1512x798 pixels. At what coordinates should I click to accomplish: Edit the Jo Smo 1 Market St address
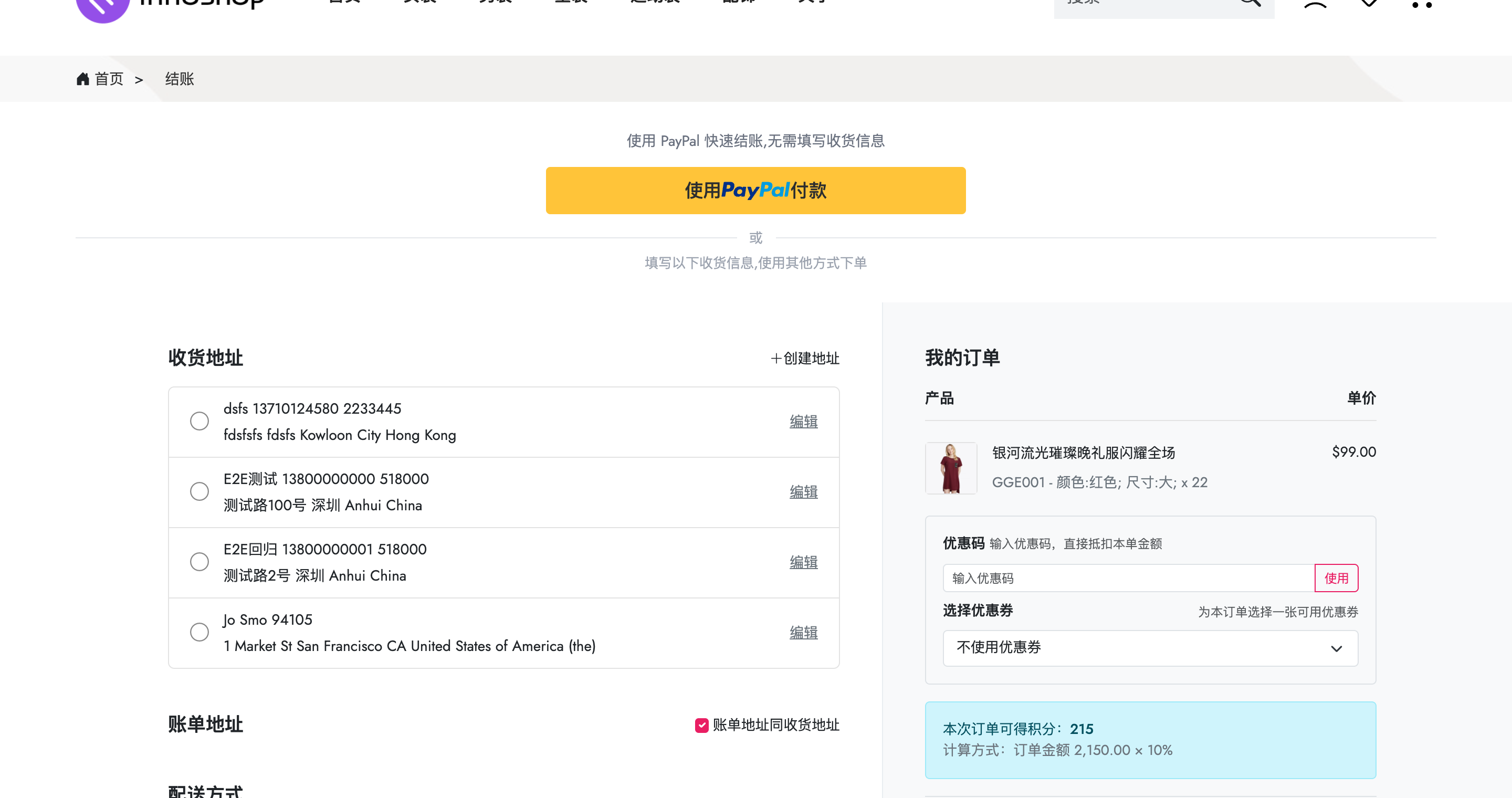pyautogui.click(x=804, y=633)
